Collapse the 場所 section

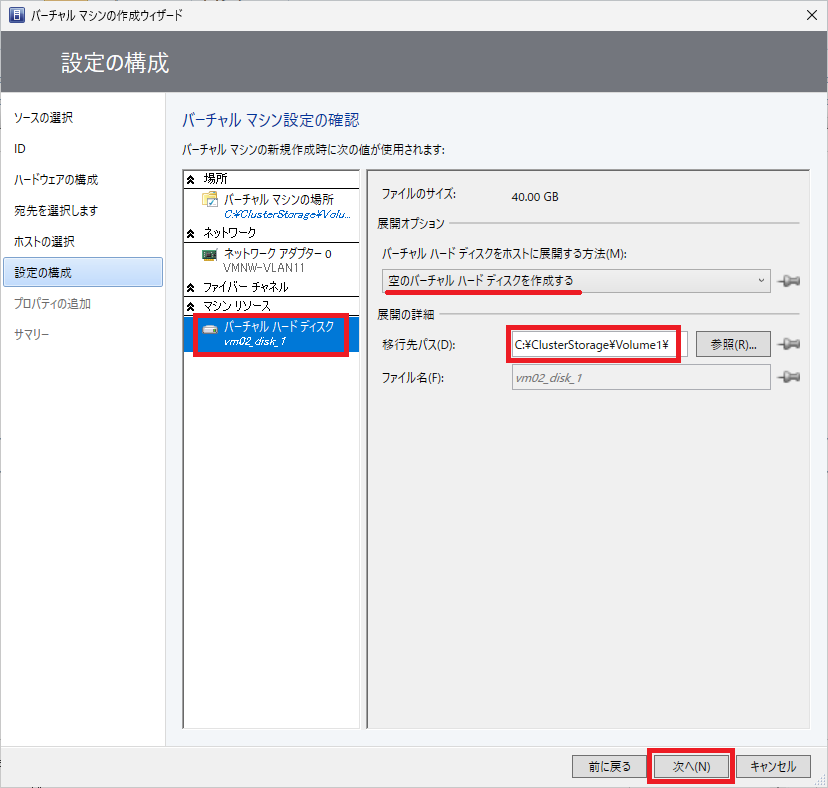[x=191, y=179]
